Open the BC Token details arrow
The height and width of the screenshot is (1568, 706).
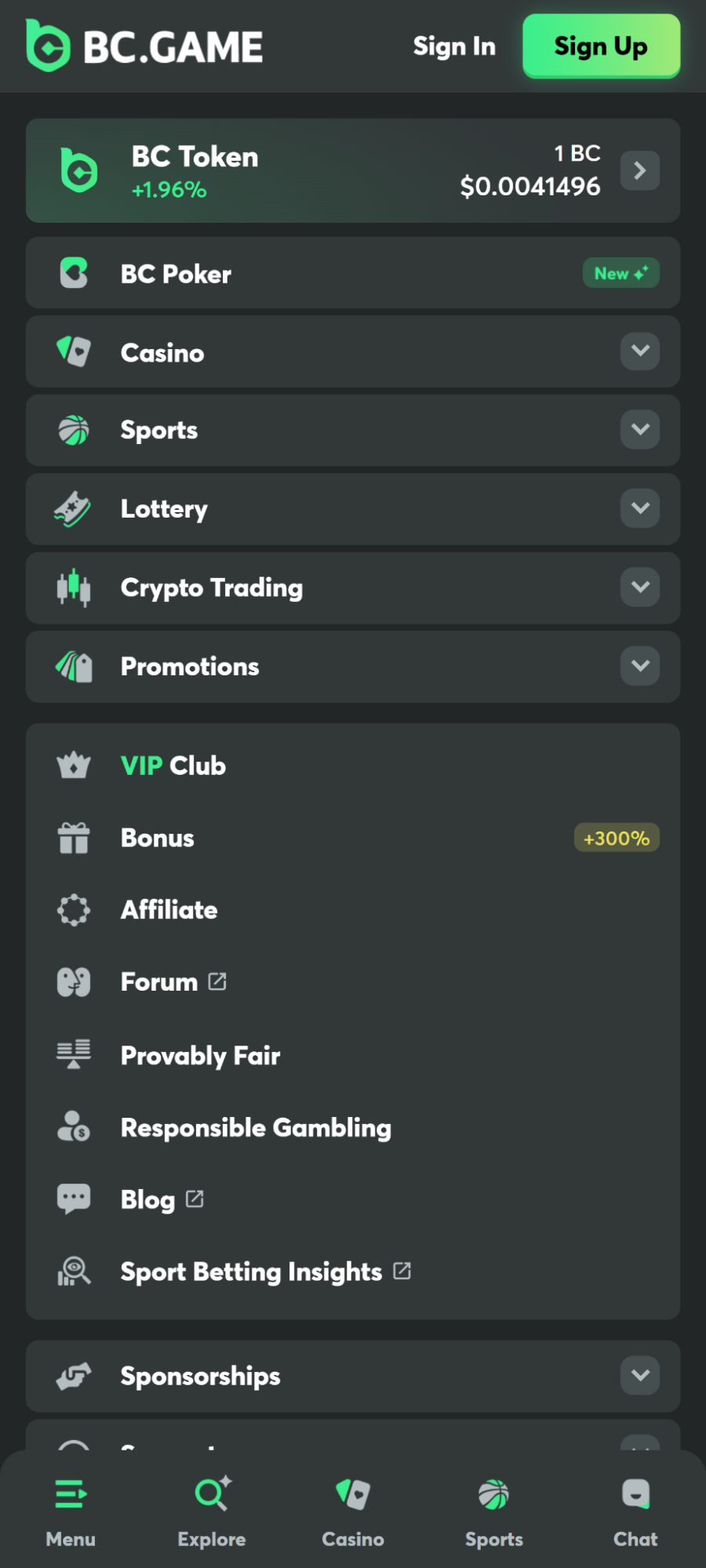coord(640,170)
